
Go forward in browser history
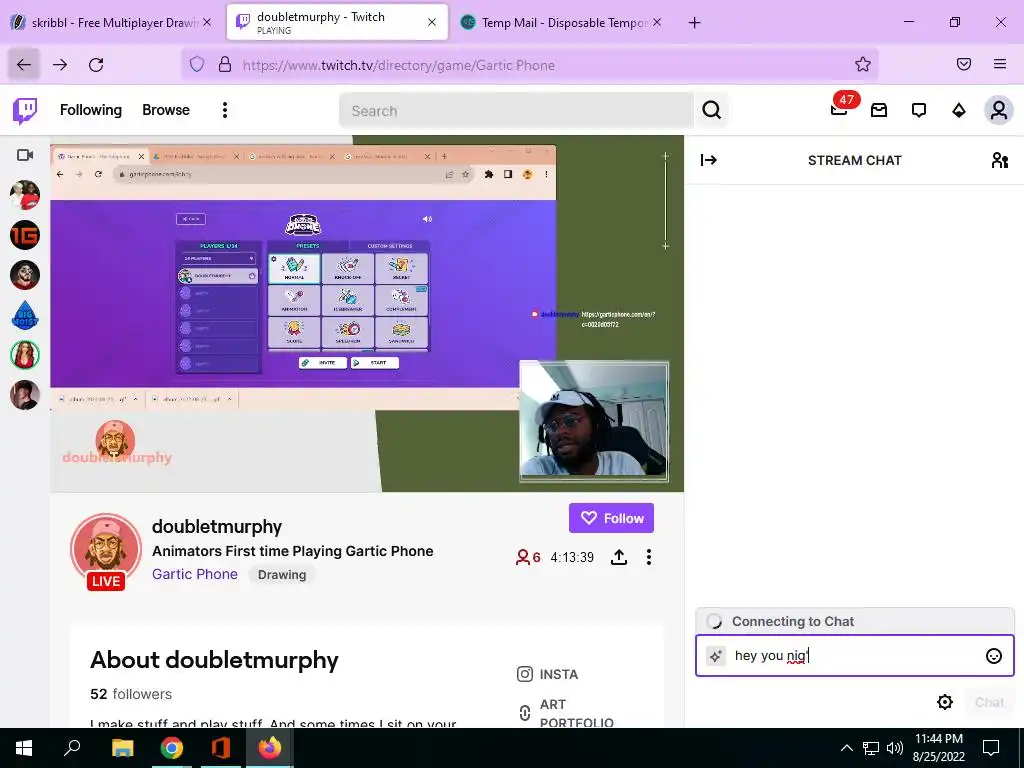(59, 64)
